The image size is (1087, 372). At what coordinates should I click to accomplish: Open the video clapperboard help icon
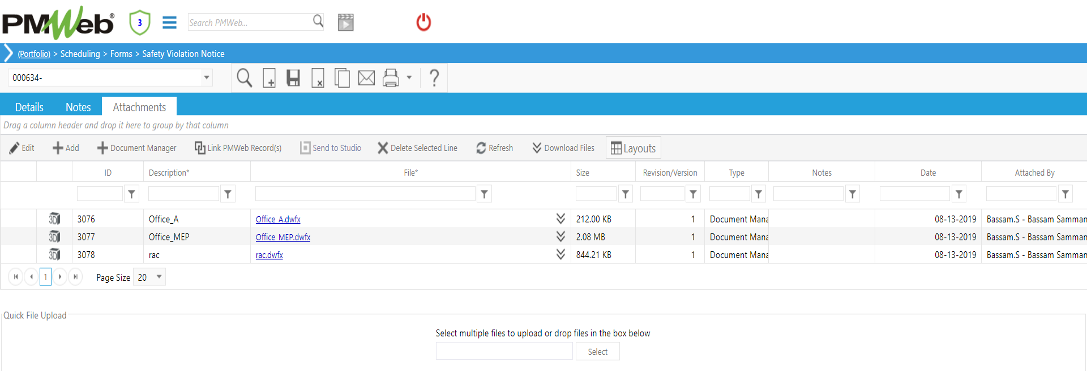[345, 22]
